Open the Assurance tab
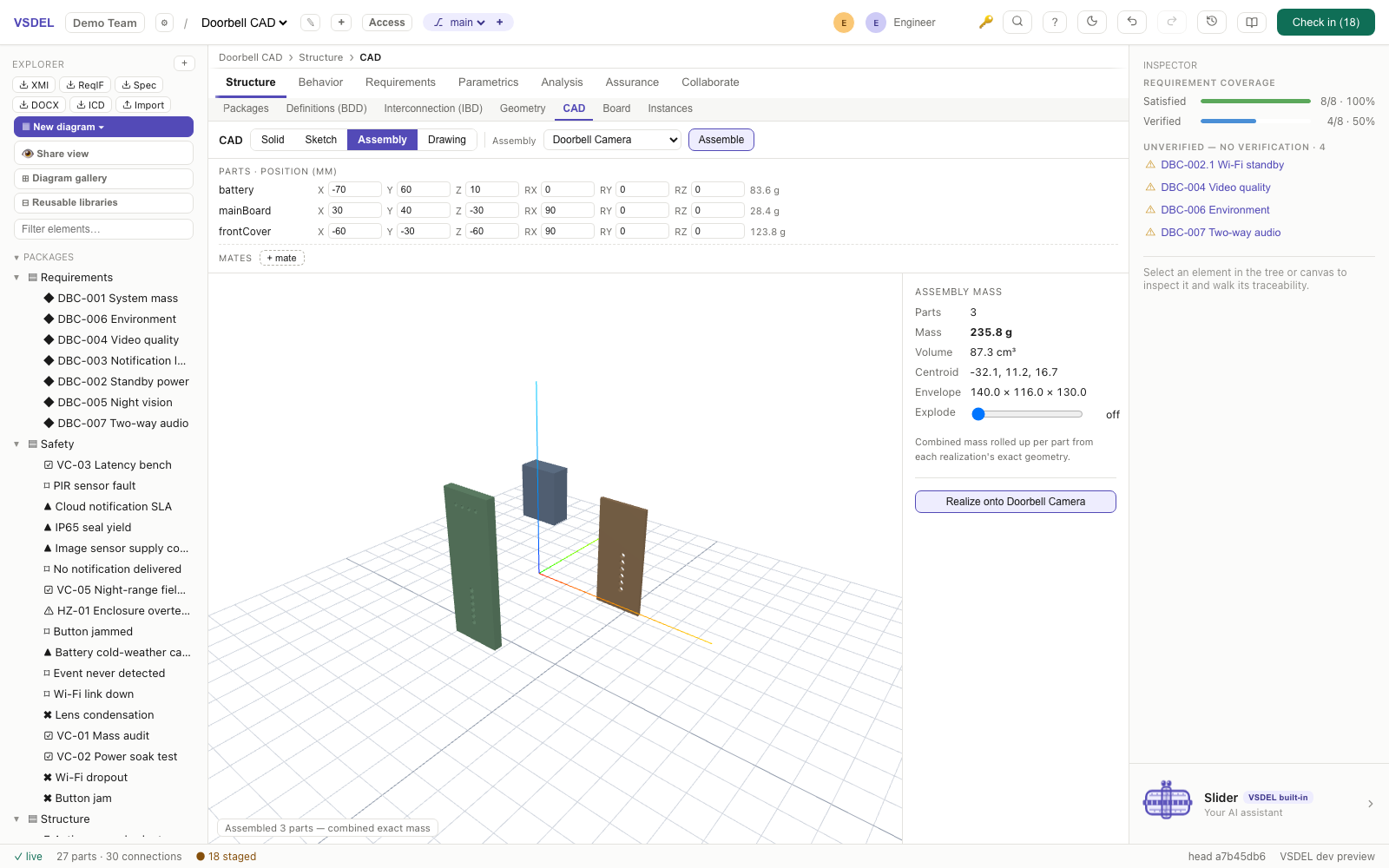The height and width of the screenshot is (868, 1389). (632, 82)
